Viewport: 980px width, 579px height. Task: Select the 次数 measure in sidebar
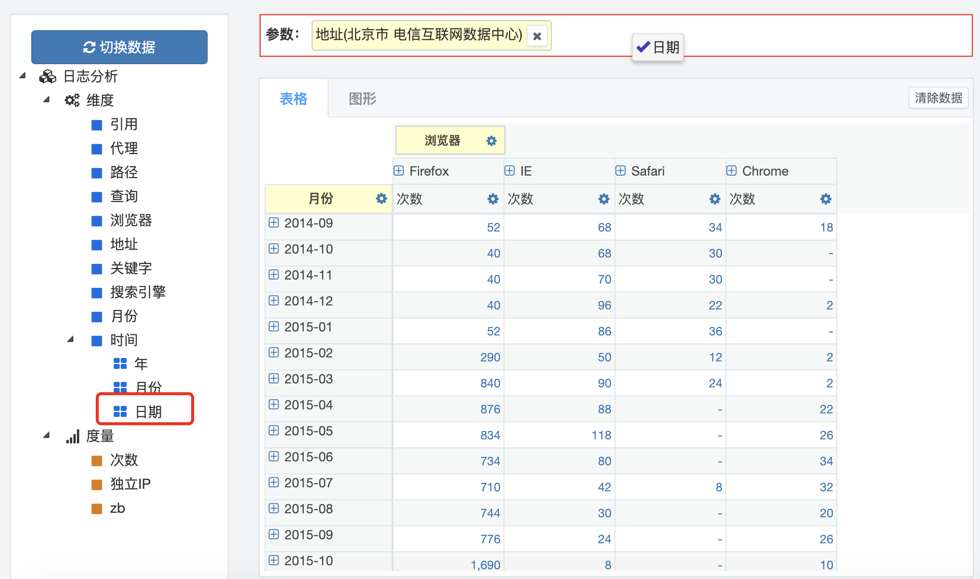124,460
